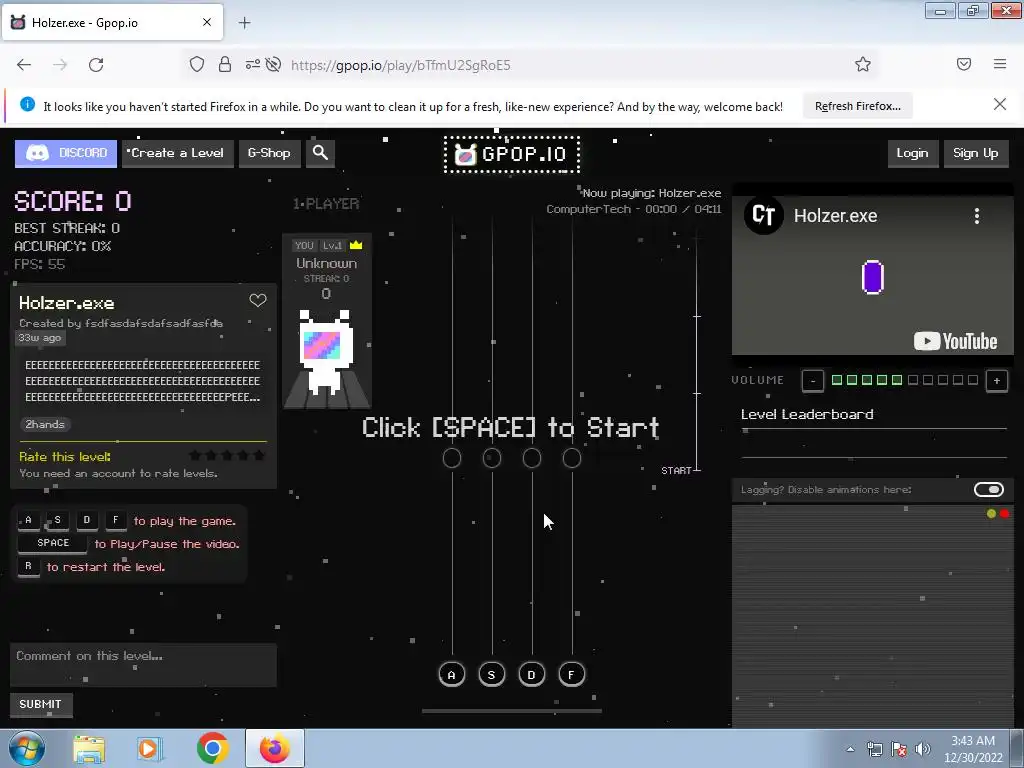Click the A lane key circle
1024x768 pixels.
pyautogui.click(x=452, y=675)
